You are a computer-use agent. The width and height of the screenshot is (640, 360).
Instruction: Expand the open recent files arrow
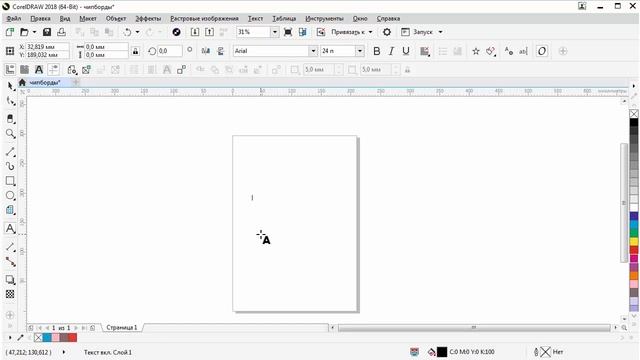[x=34, y=32]
